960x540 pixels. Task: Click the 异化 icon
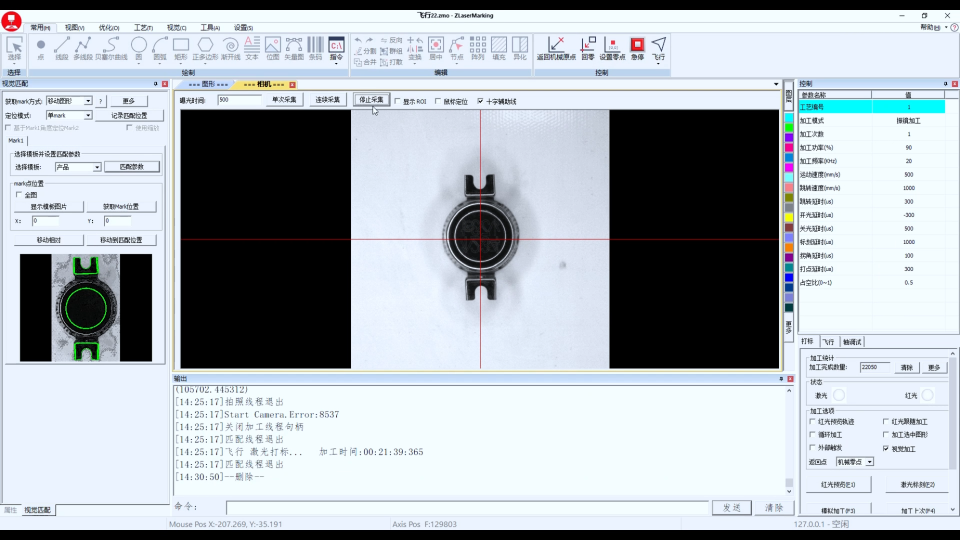point(520,49)
